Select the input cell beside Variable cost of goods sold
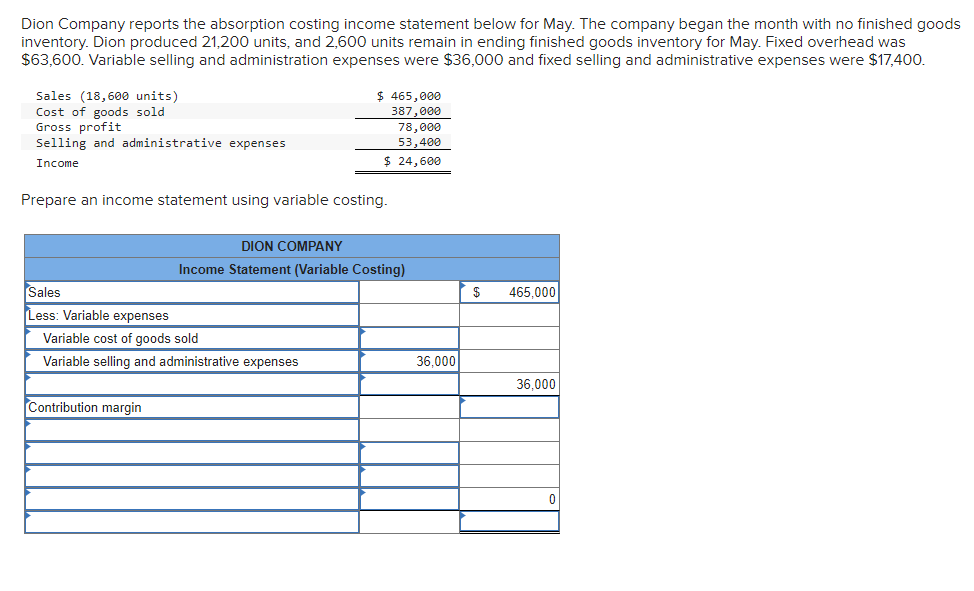The image size is (974, 591). click(x=408, y=338)
